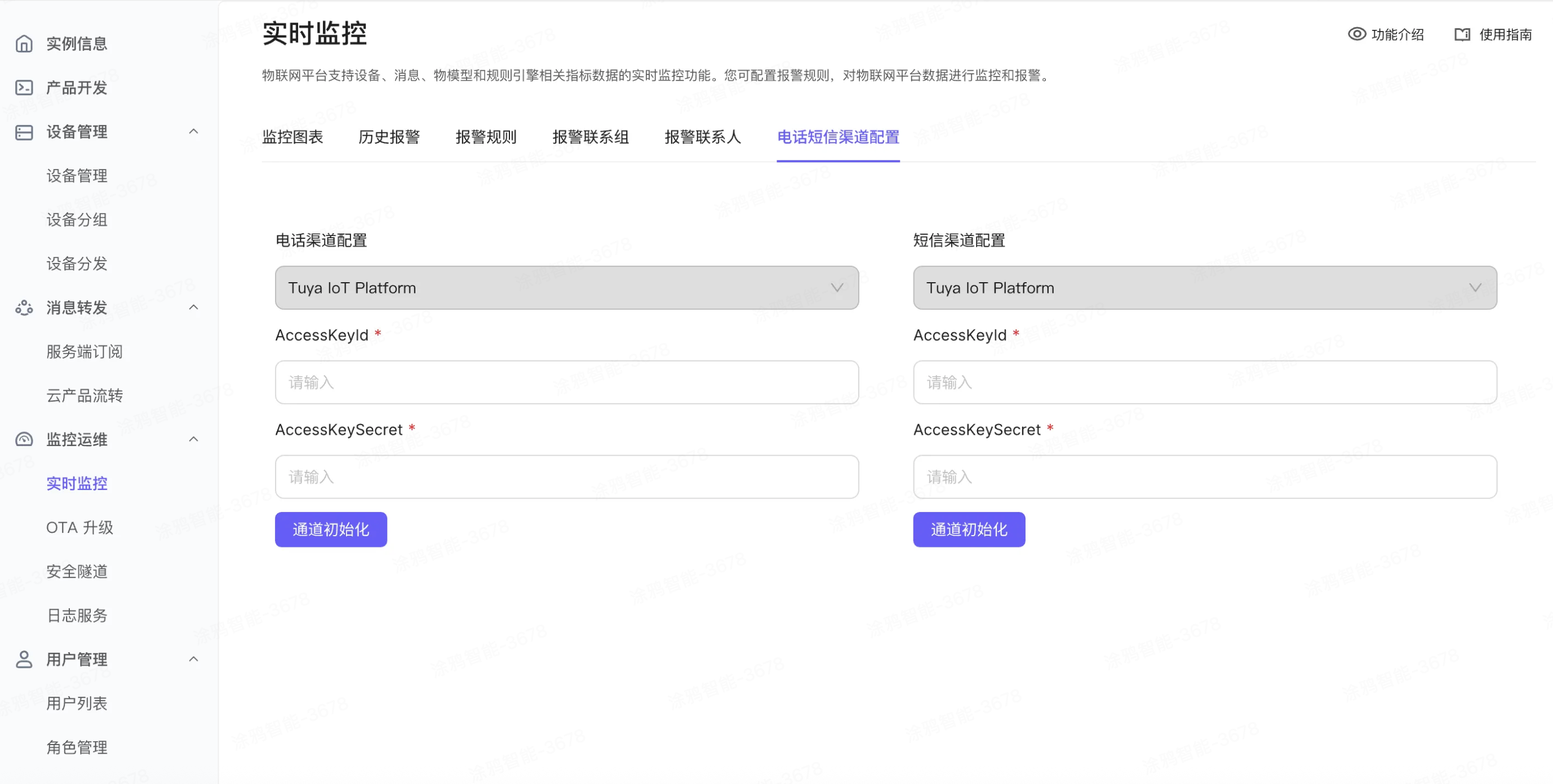Click the 电话渠道配置 AccessKeyId input field
Image resolution: width=1553 pixels, height=784 pixels.
(567, 382)
